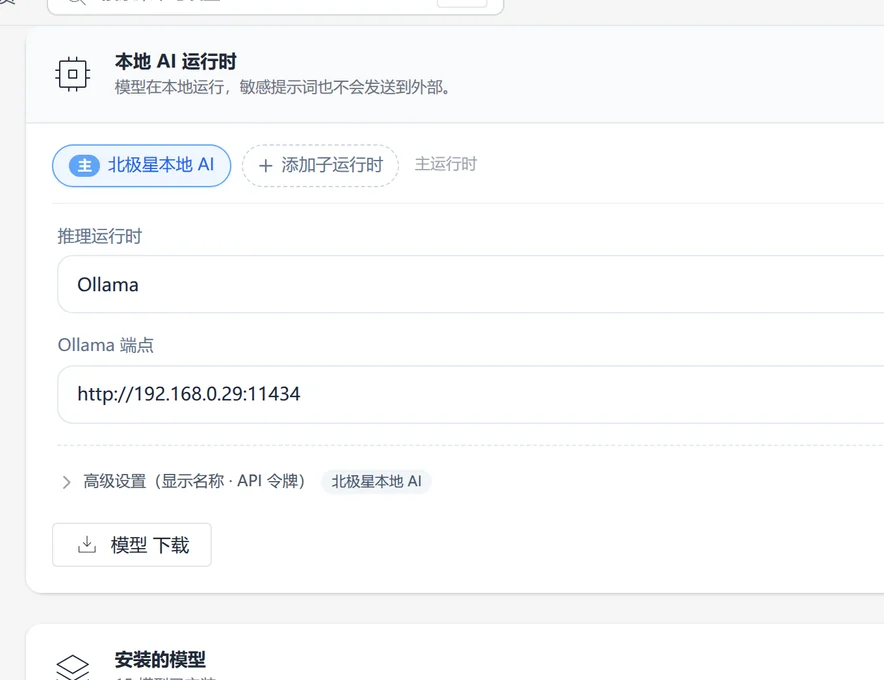Click the chip icon beside 本地 AI 运行时
The height and width of the screenshot is (680, 884).
(73, 74)
